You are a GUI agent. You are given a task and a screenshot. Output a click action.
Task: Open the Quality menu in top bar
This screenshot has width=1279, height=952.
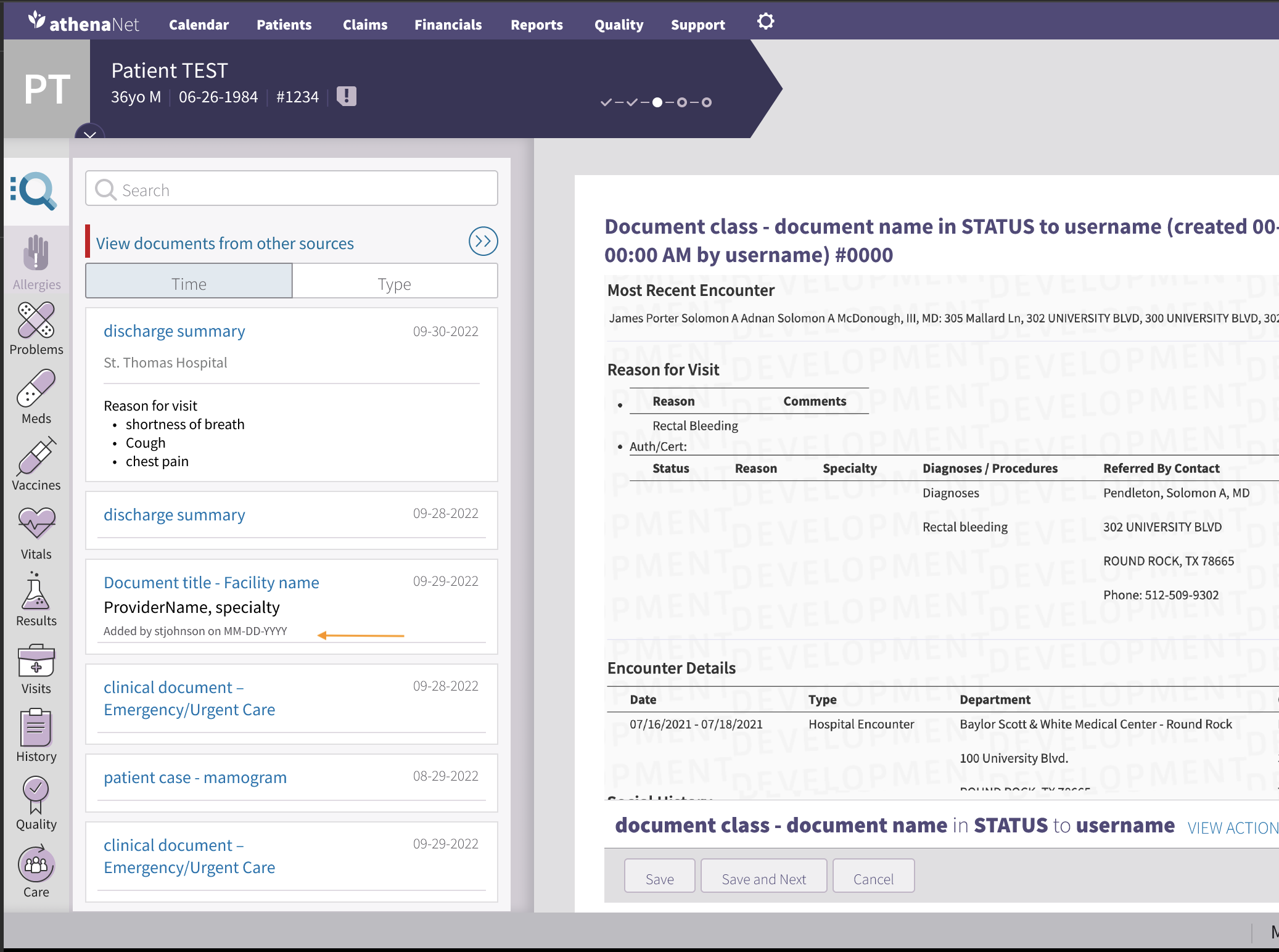pos(619,25)
